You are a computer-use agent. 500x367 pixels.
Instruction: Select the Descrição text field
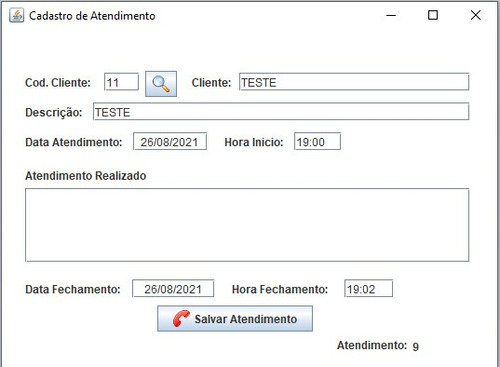(281, 112)
